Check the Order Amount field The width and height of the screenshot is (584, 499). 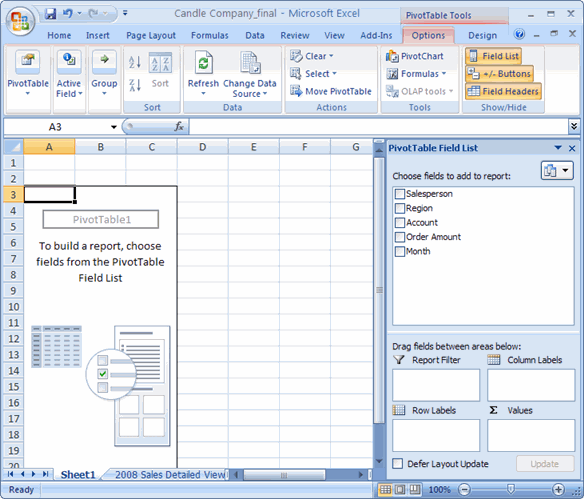[400, 237]
